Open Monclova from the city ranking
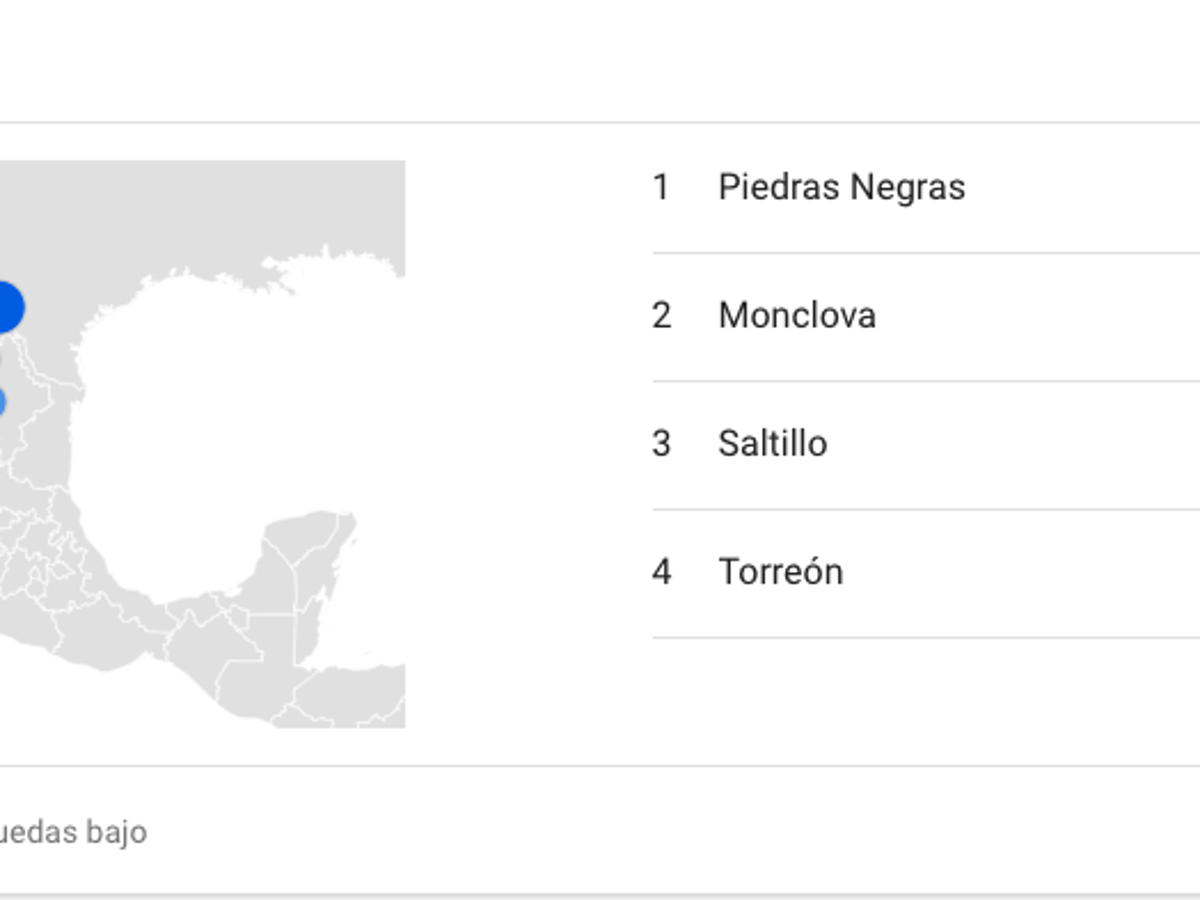Viewport: 1200px width, 900px height. 797,315
